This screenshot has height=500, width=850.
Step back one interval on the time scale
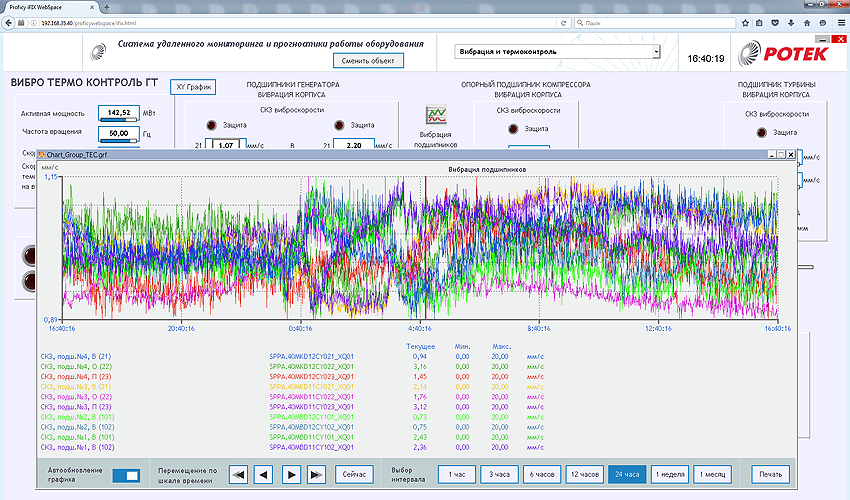pos(264,475)
